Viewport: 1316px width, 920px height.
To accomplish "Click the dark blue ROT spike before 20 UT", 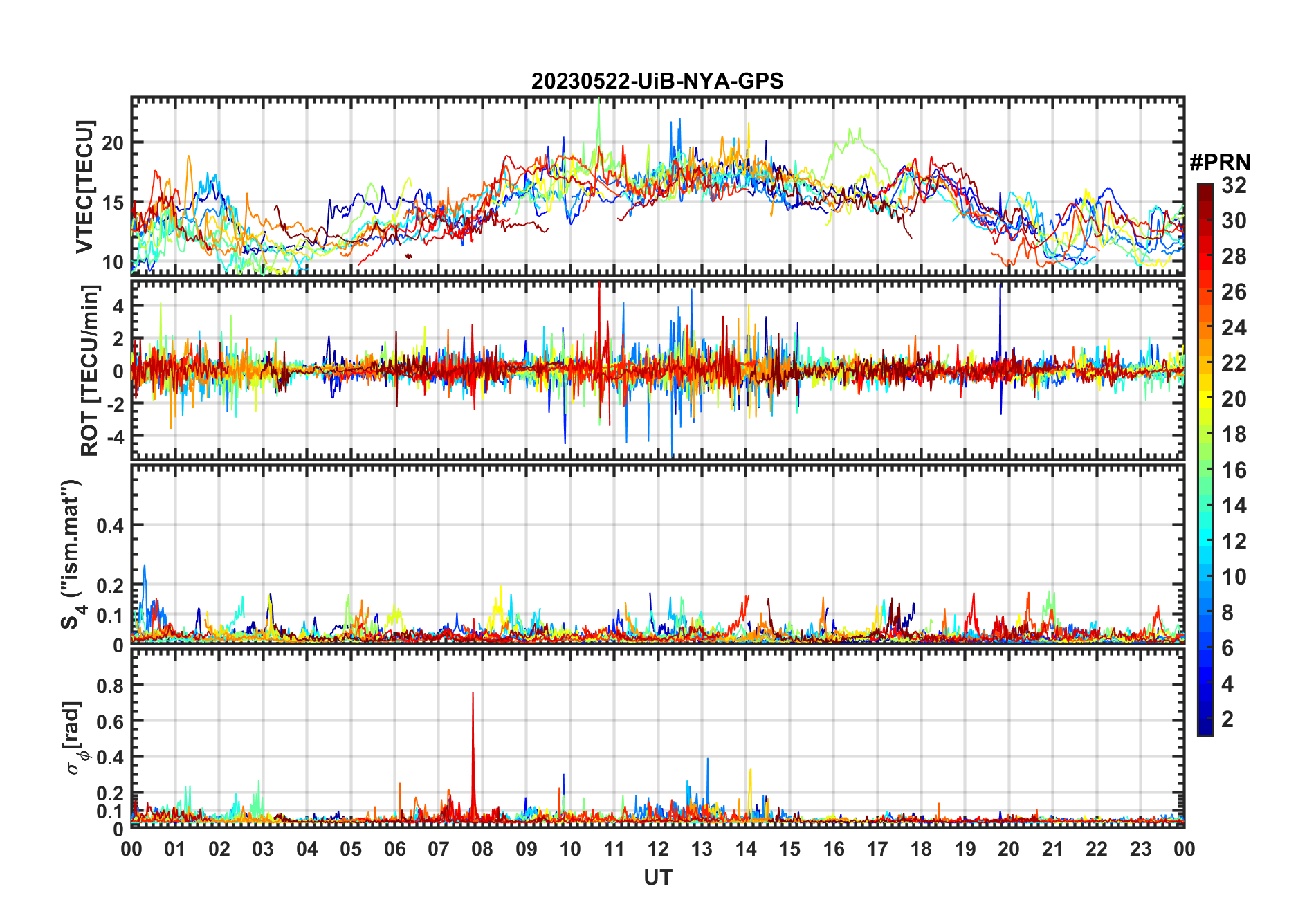I will coord(1000,349).
